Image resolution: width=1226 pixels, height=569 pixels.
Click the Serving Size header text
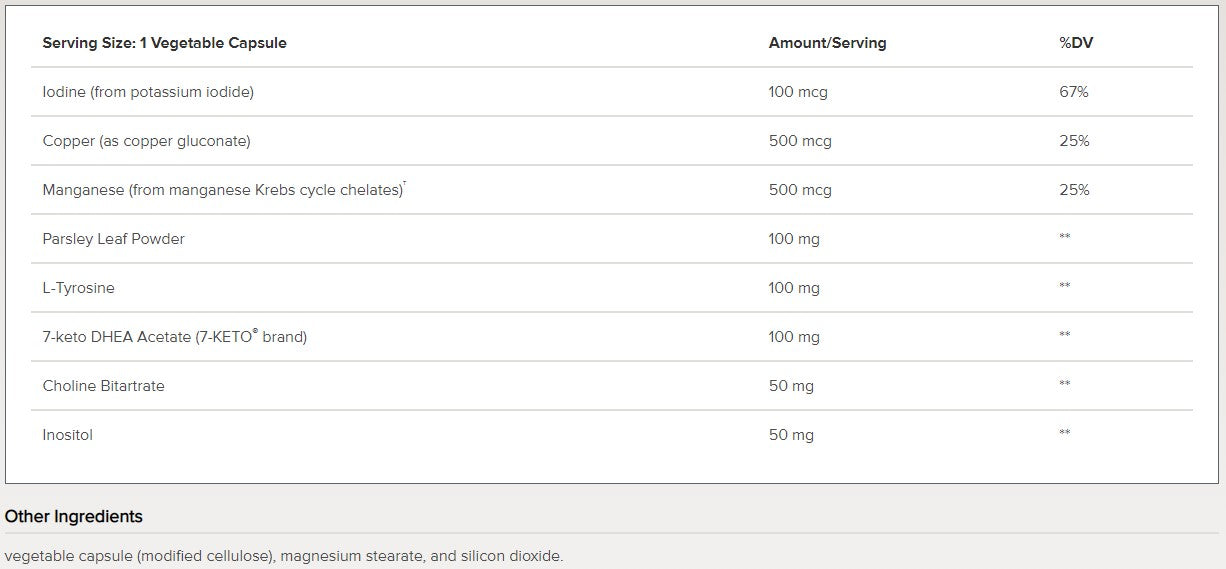[164, 43]
